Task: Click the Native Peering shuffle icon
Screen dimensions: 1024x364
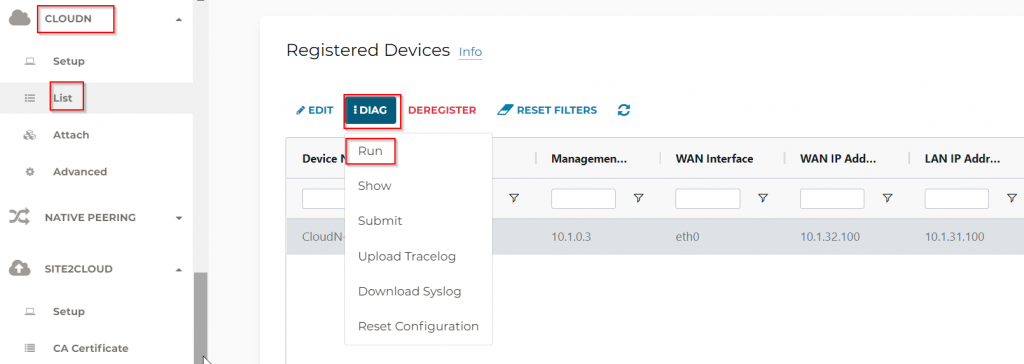Action: pos(19,217)
